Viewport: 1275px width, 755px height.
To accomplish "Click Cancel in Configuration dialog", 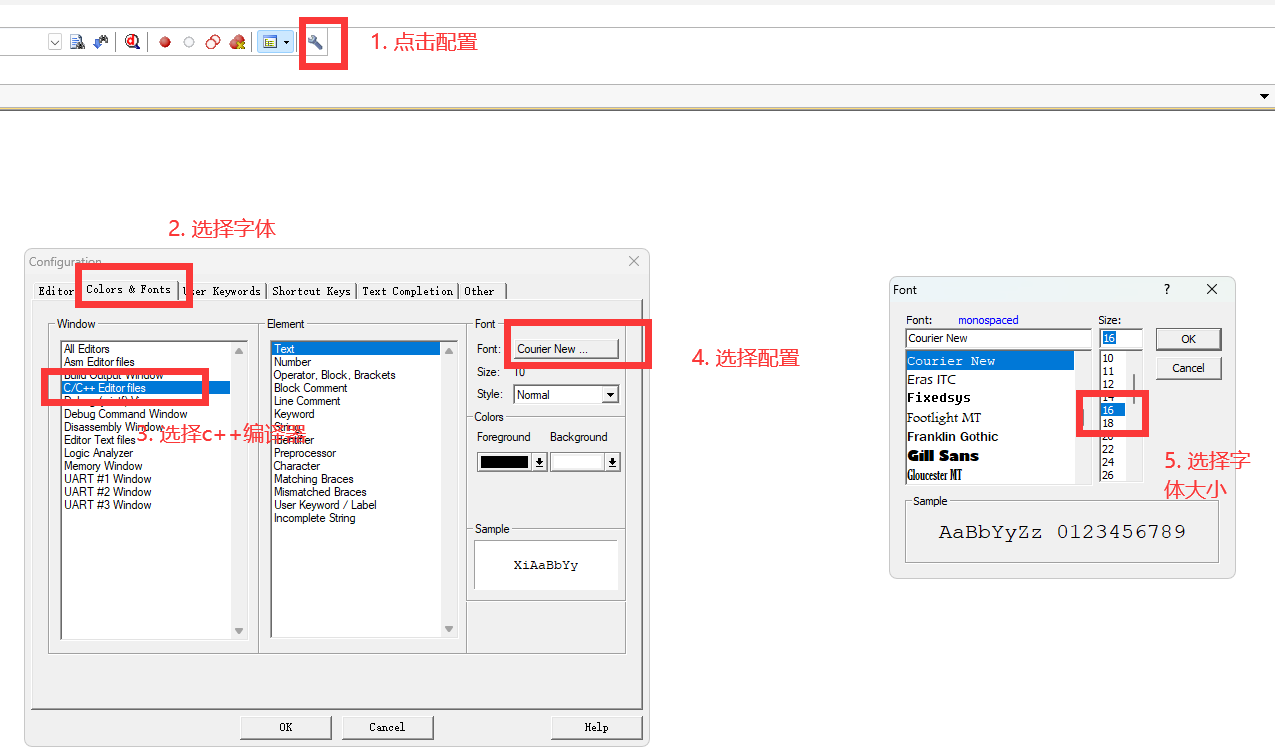I will coord(387,727).
